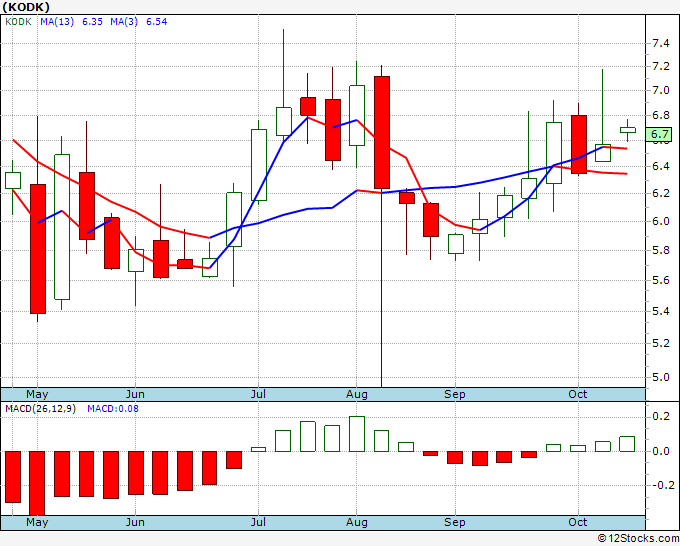Click the last small green October candlestick
Screen dimensions: 680x546
[x=628, y=130]
